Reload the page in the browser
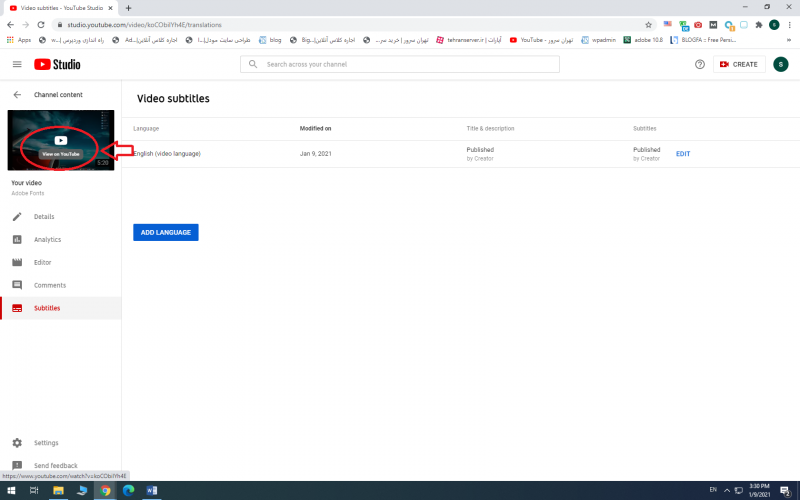The image size is (800, 500). point(41,24)
